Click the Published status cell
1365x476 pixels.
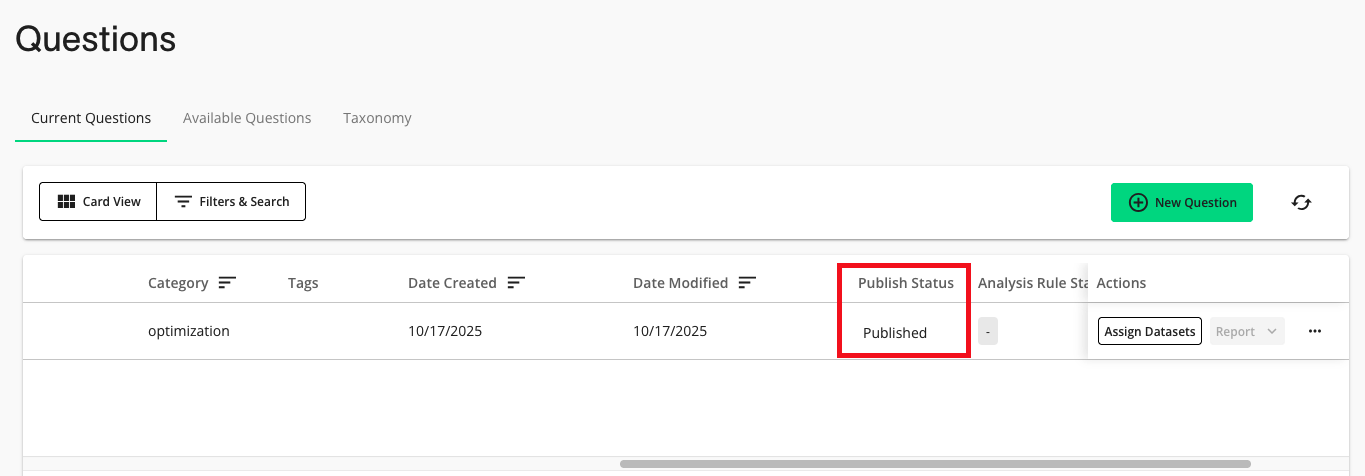[895, 333]
